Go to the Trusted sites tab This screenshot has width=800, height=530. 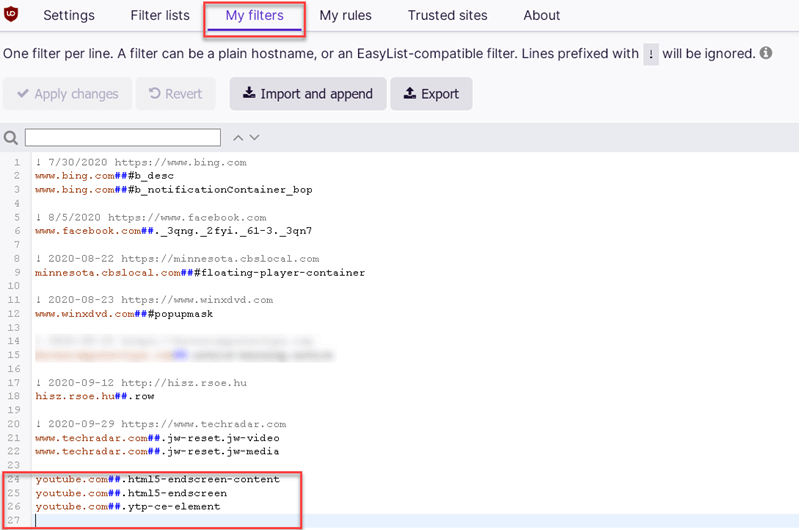[447, 15]
